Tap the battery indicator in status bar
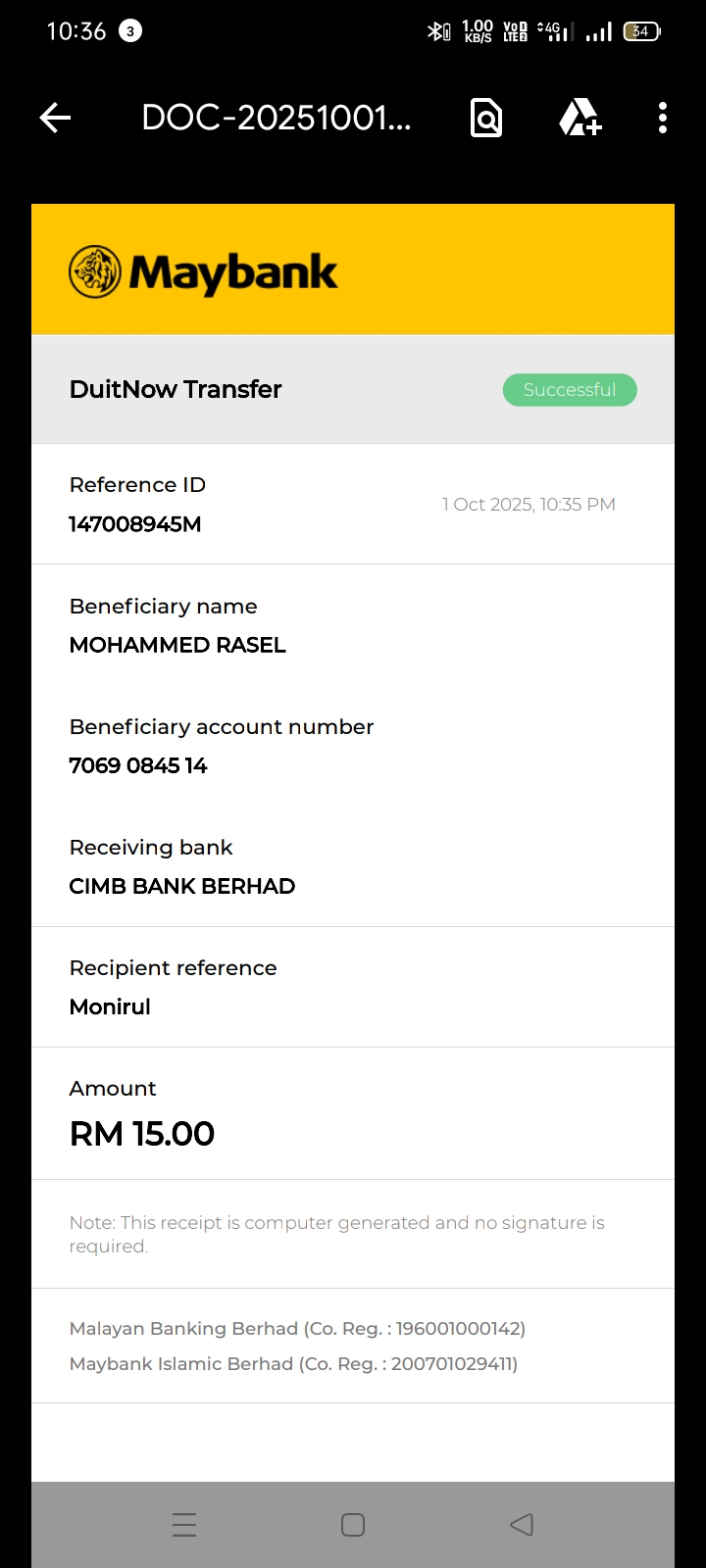Image resolution: width=706 pixels, height=1568 pixels. [x=641, y=31]
